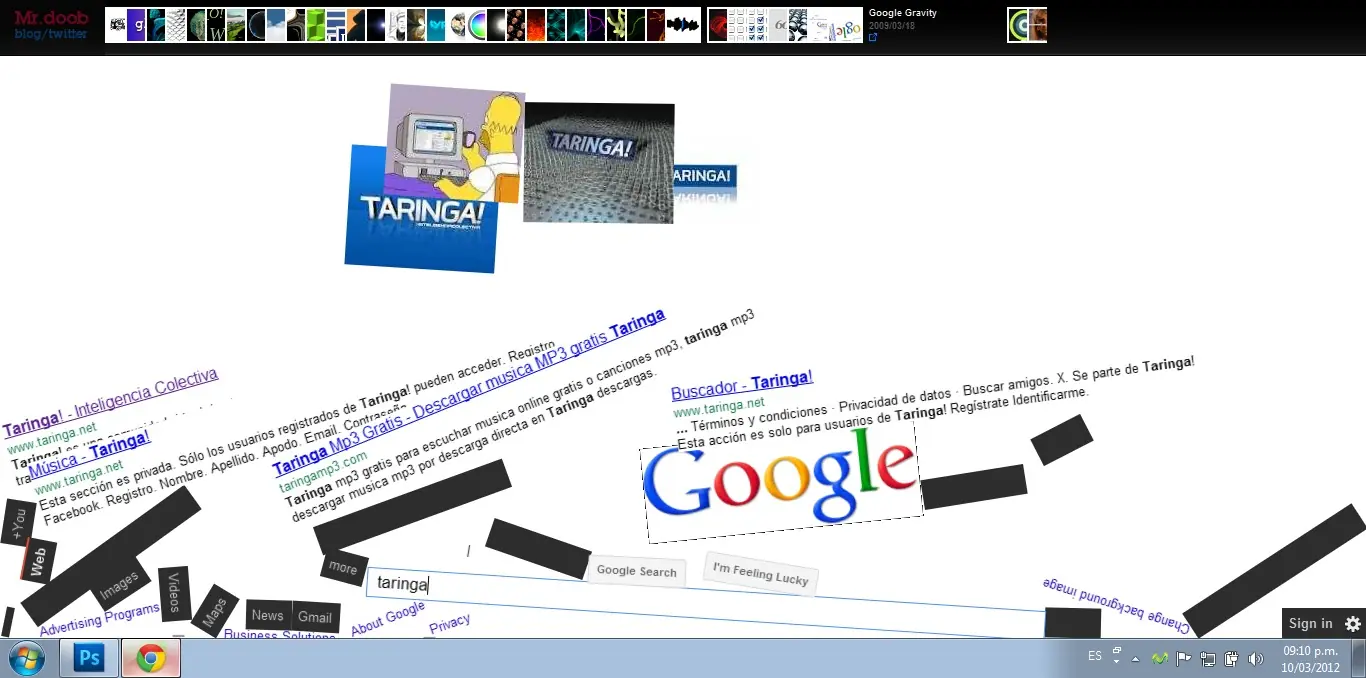This screenshot has height=678, width=1366.
Task: Select the 'Videos' navigation item
Action: tap(174, 594)
